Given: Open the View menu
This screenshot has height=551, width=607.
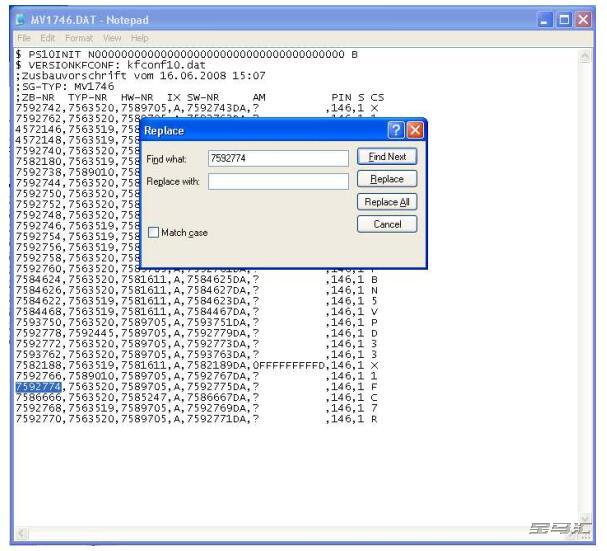Looking at the screenshot, I should (x=112, y=38).
